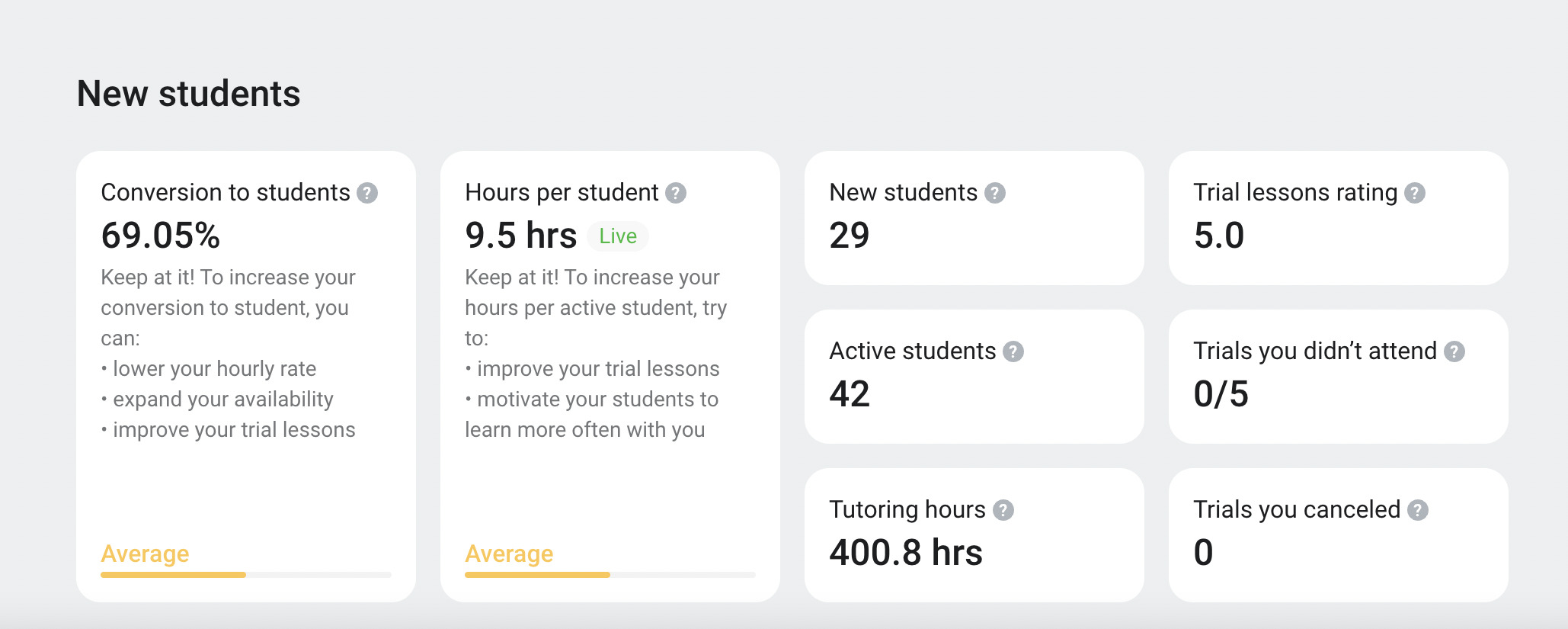
Task: Show tooltip icon for Trials you canceled
Action: coord(1418,510)
